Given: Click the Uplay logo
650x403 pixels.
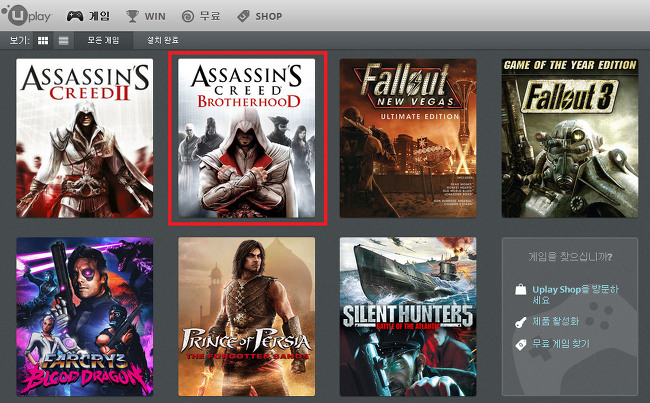Looking at the screenshot, I should [x=27, y=15].
